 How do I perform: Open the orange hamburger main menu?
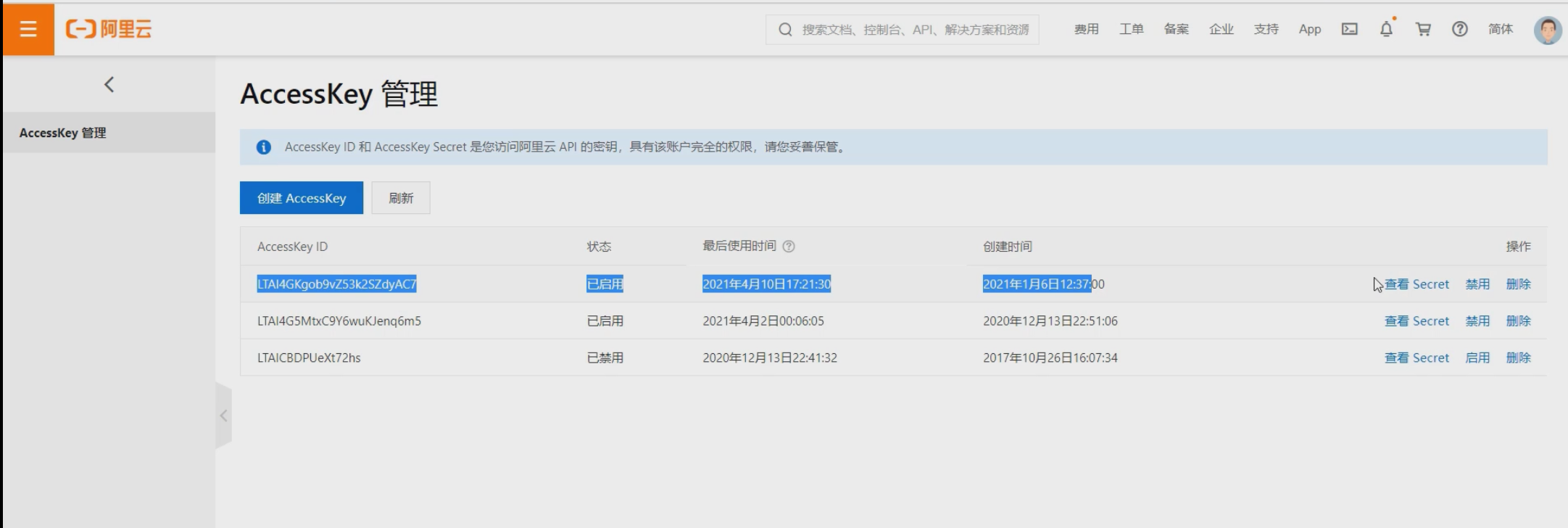28,29
